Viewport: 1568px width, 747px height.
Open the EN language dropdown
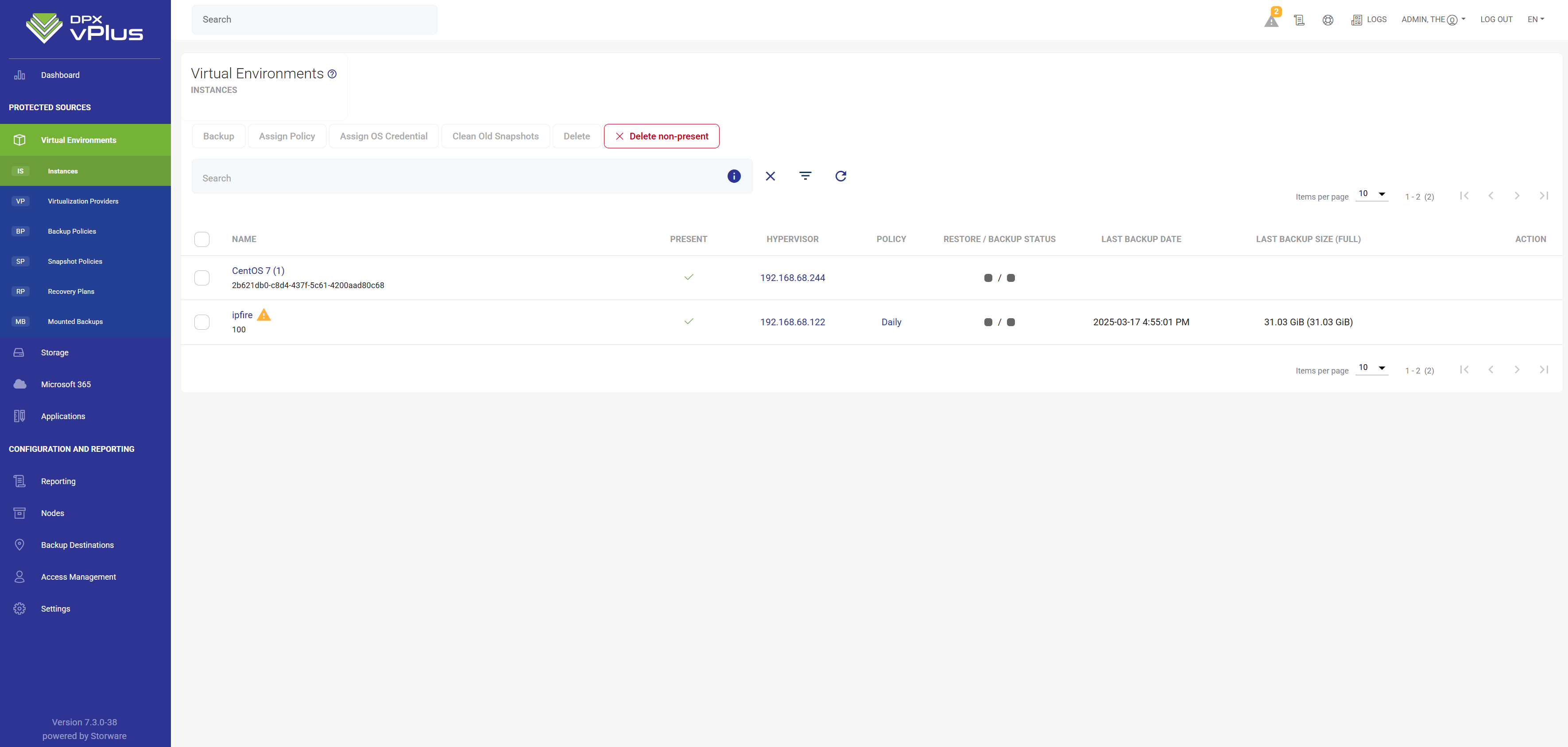tap(1535, 19)
